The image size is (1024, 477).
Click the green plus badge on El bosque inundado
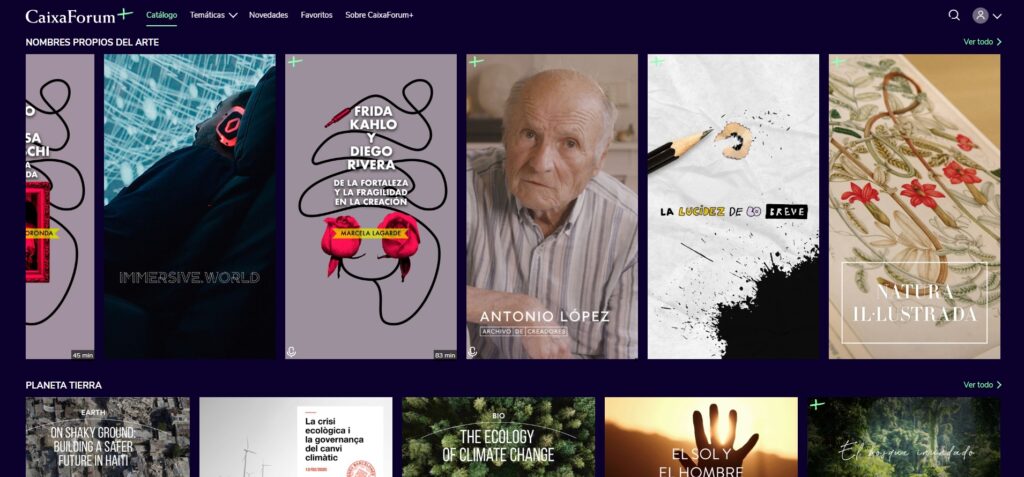click(816, 404)
